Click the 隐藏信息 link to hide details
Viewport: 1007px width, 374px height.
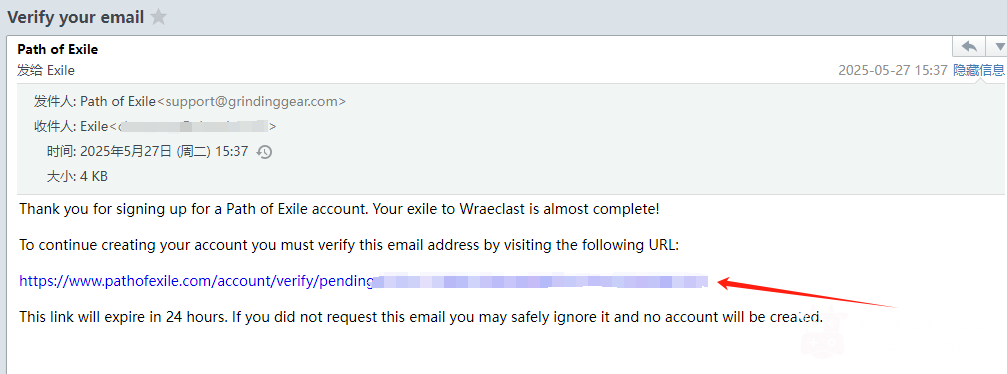pyautogui.click(x=979, y=70)
